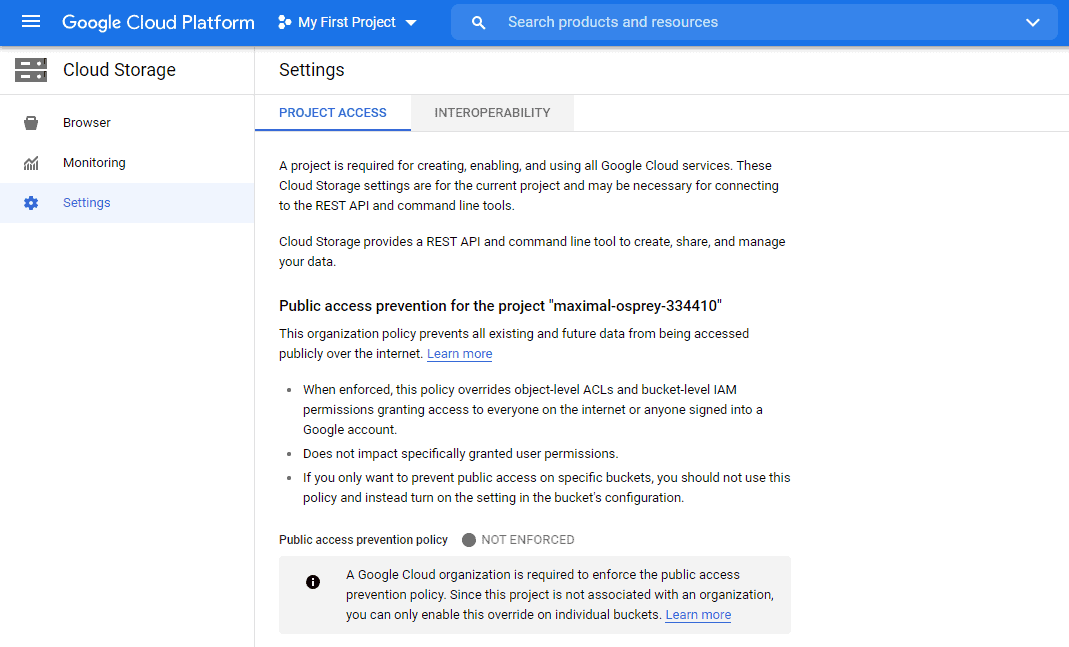Switch to the Project Access tab

click(333, 113)
